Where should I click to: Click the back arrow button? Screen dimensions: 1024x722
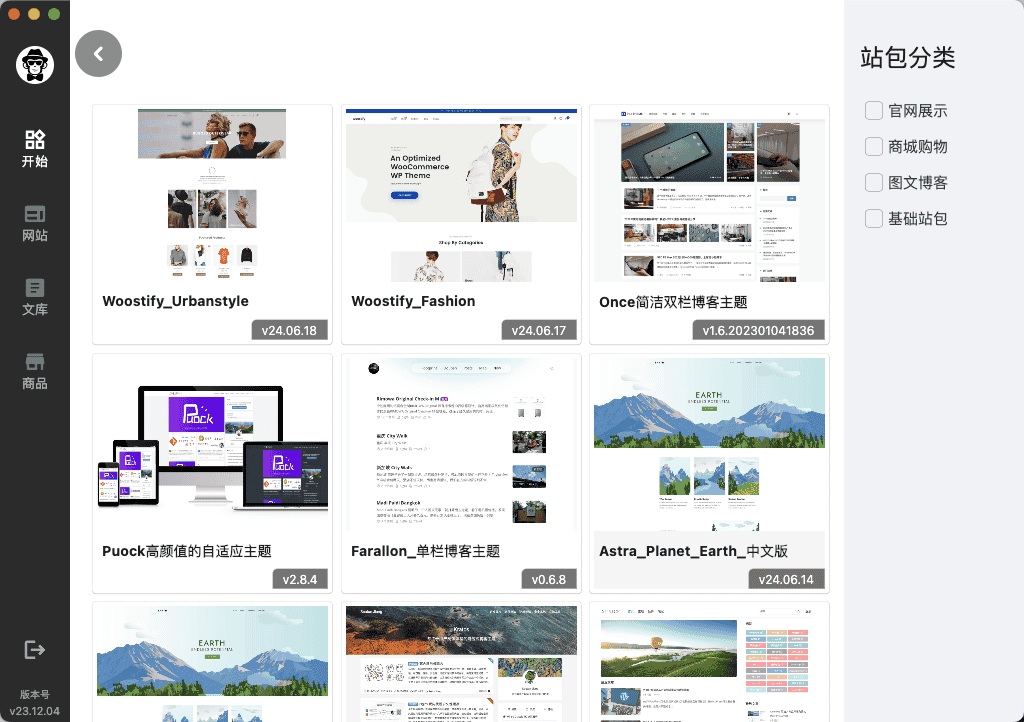coord(99,54)
